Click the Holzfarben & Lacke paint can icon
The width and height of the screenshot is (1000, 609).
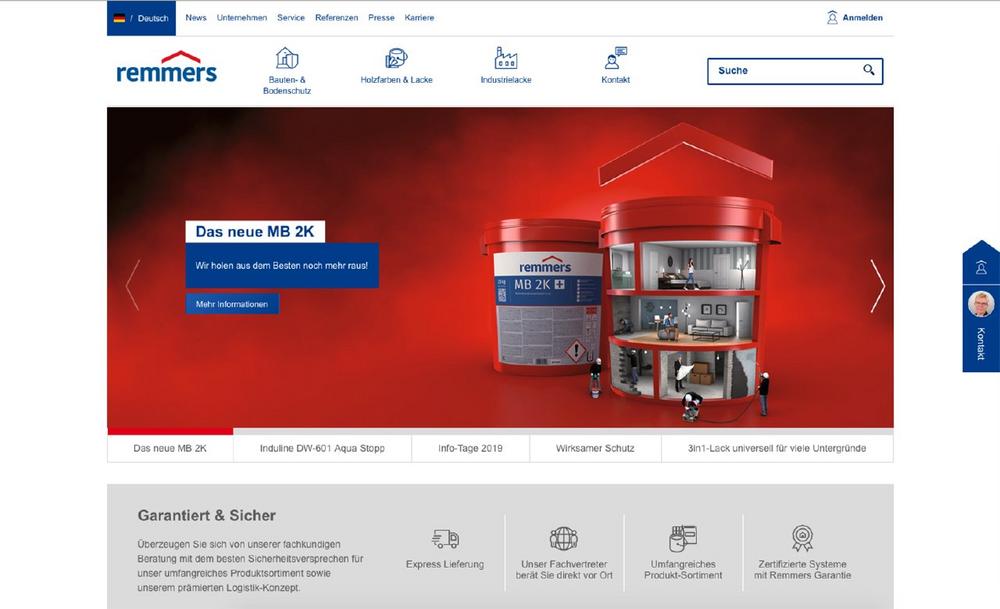[396, 58]
